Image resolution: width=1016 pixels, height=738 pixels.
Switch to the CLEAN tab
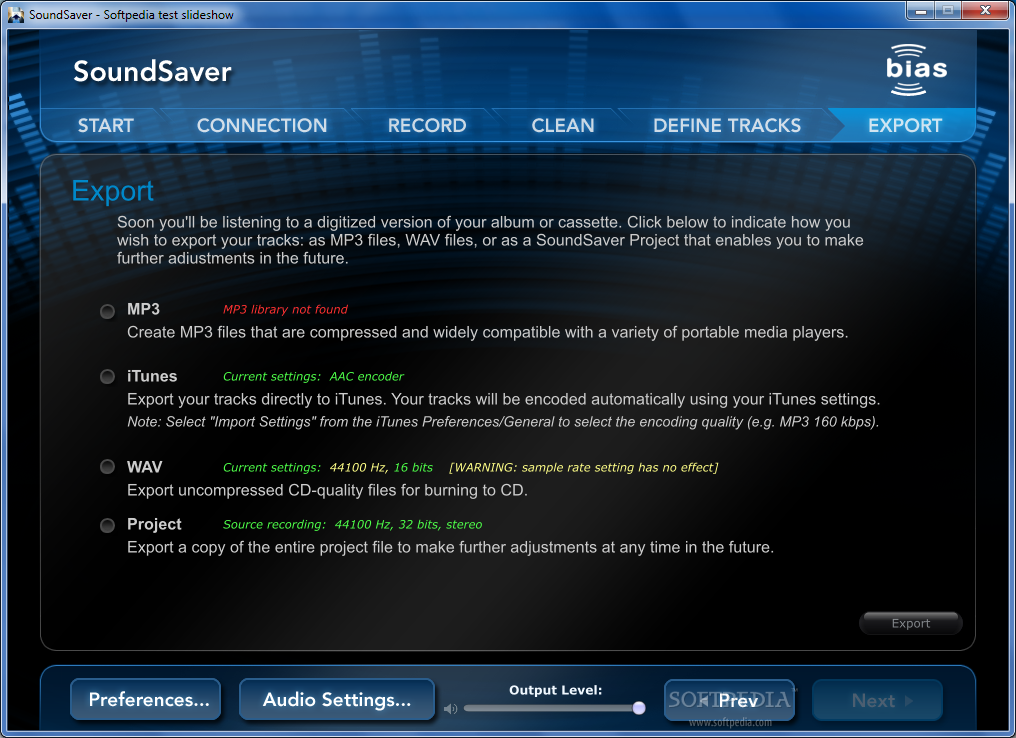pos(562,125)
